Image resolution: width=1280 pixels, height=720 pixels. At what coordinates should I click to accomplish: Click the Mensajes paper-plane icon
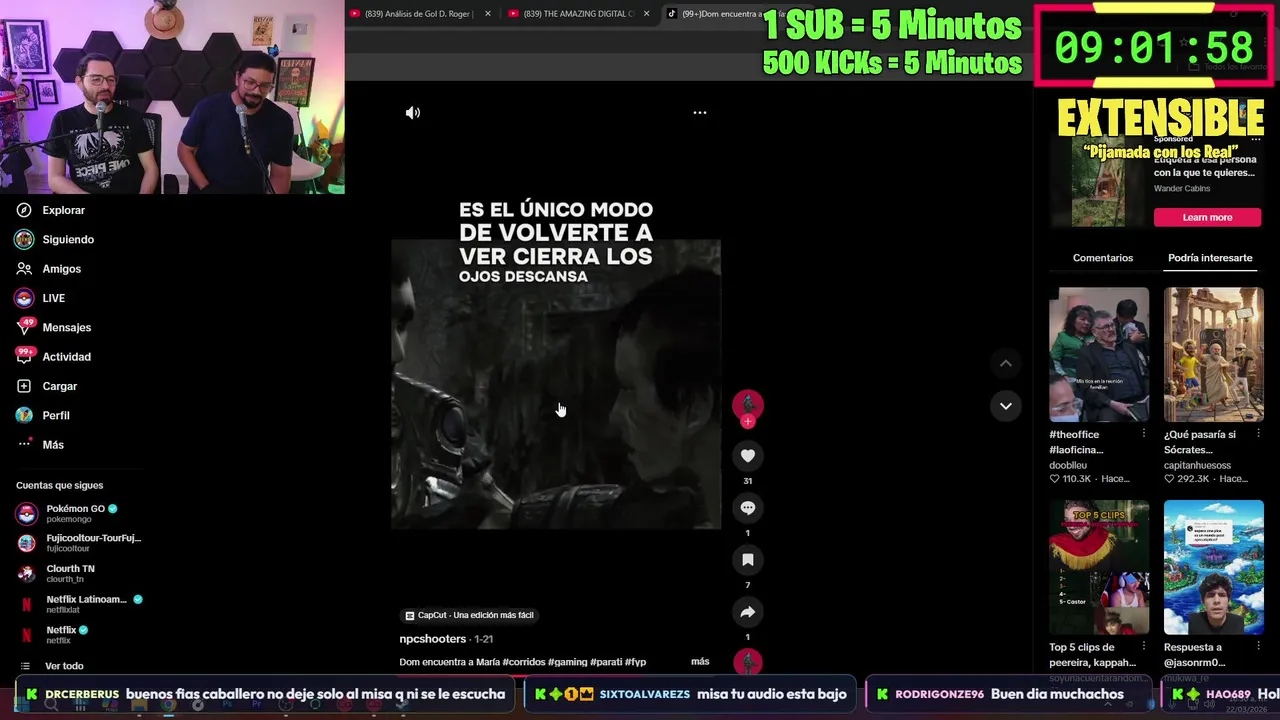(24, 327)
